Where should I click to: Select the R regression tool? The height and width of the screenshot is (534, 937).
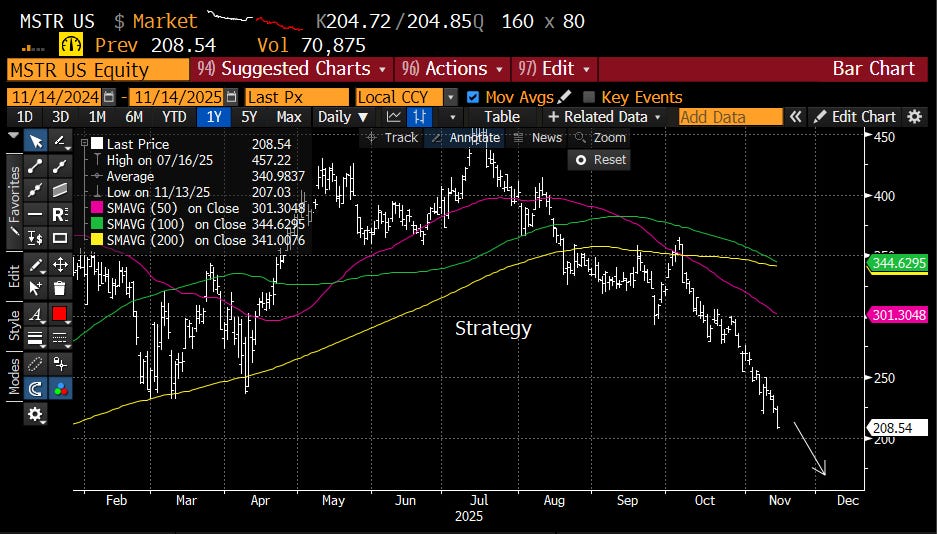tap(60, 214)
